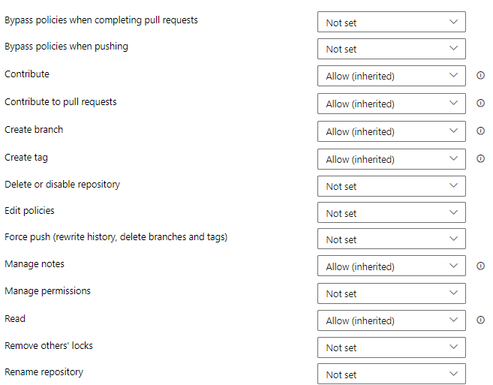Click info icon next to Contribute permission
The height and width of the screenshot is (385, 493).
click(x=480, y=76)
